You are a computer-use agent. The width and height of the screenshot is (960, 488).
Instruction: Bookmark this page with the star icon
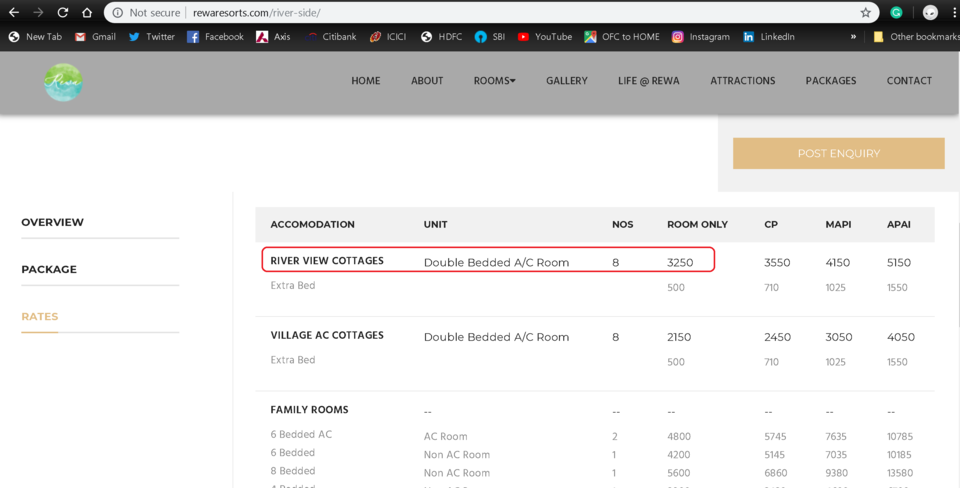point(865,12)
